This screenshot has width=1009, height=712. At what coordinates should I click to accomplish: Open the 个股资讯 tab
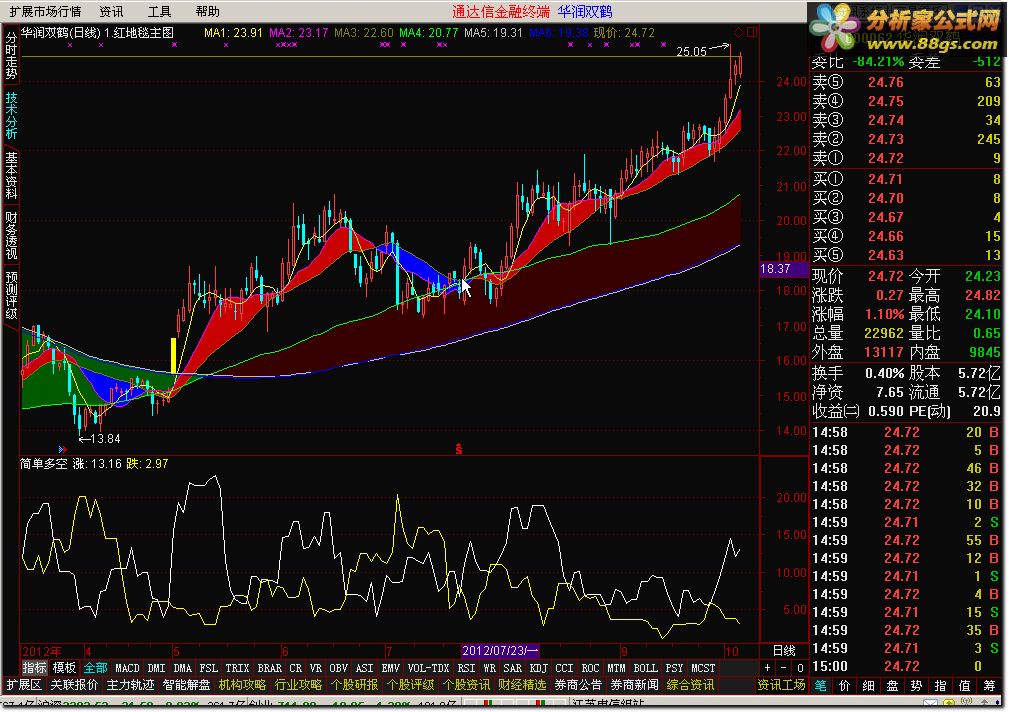tap(467, 684)
